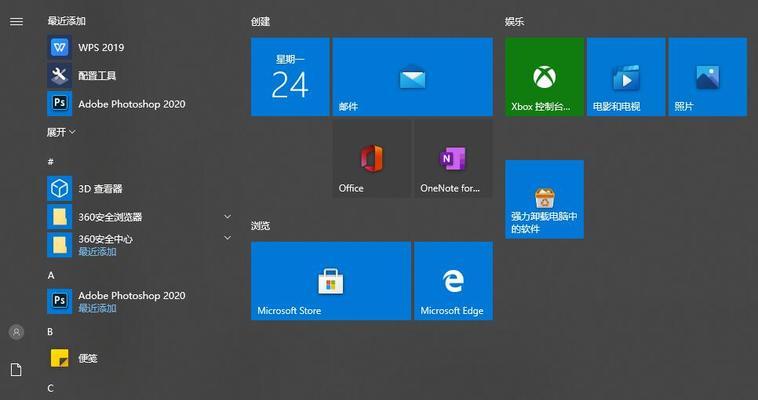Open the 360安全浏览器 folder icon
Image resolution: width=758 pixels, height=400 pixels.
click(59, 217)
